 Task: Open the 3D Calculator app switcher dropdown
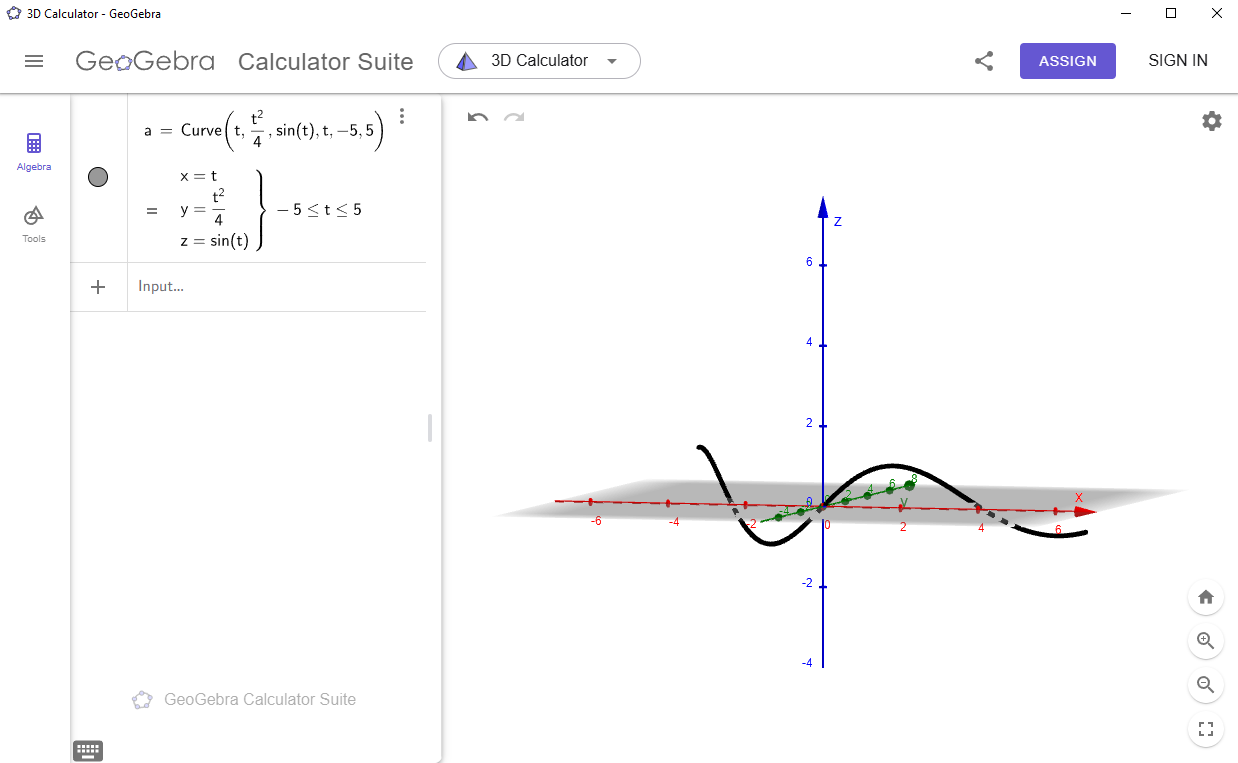(539, 61)
